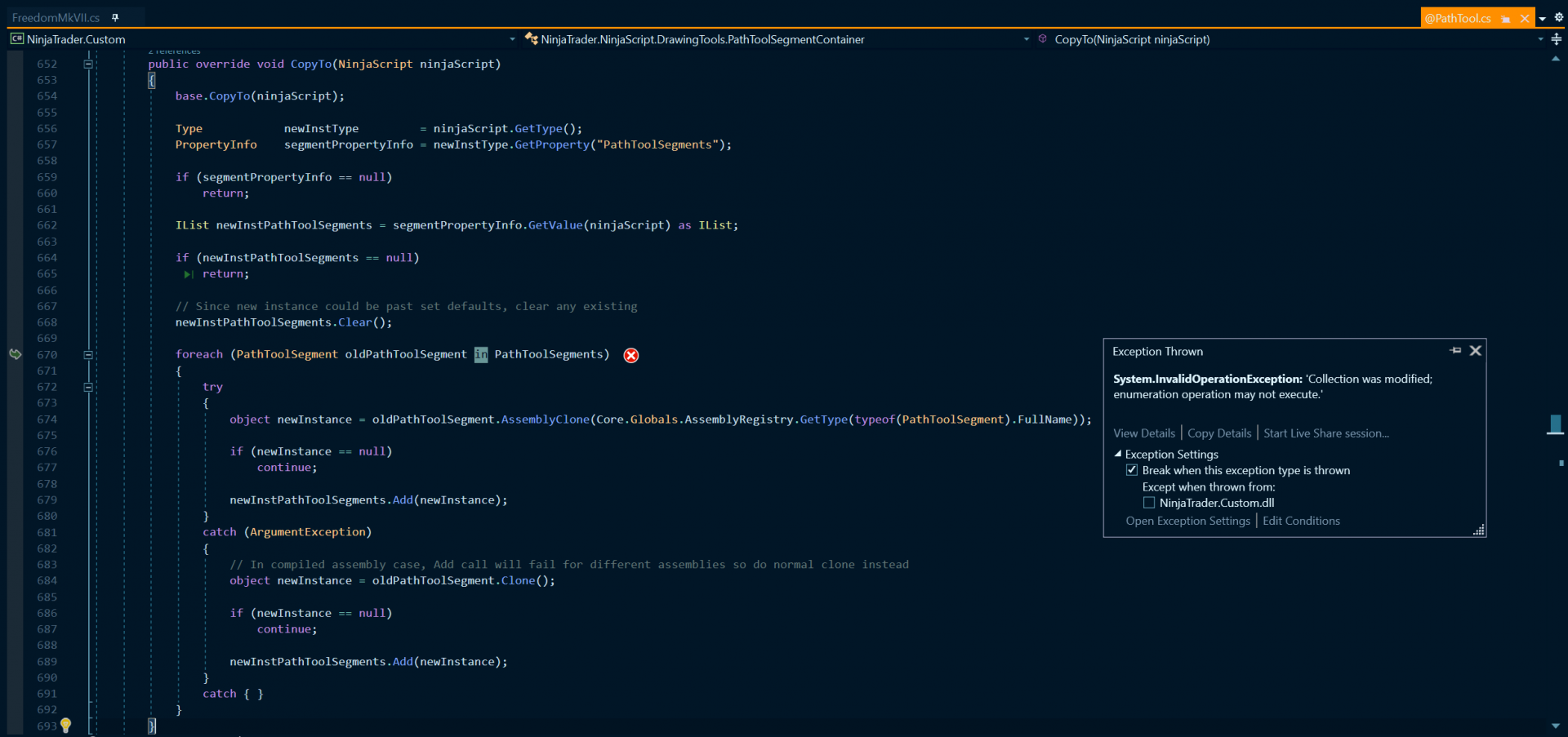
Task: Click the step marker on line 665
Action: pyautogui.click(x=189, y=274)
